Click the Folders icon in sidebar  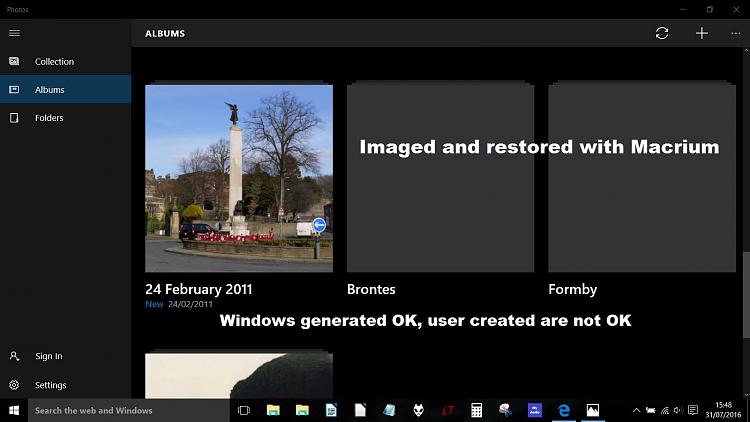click(x=14, y=118)
